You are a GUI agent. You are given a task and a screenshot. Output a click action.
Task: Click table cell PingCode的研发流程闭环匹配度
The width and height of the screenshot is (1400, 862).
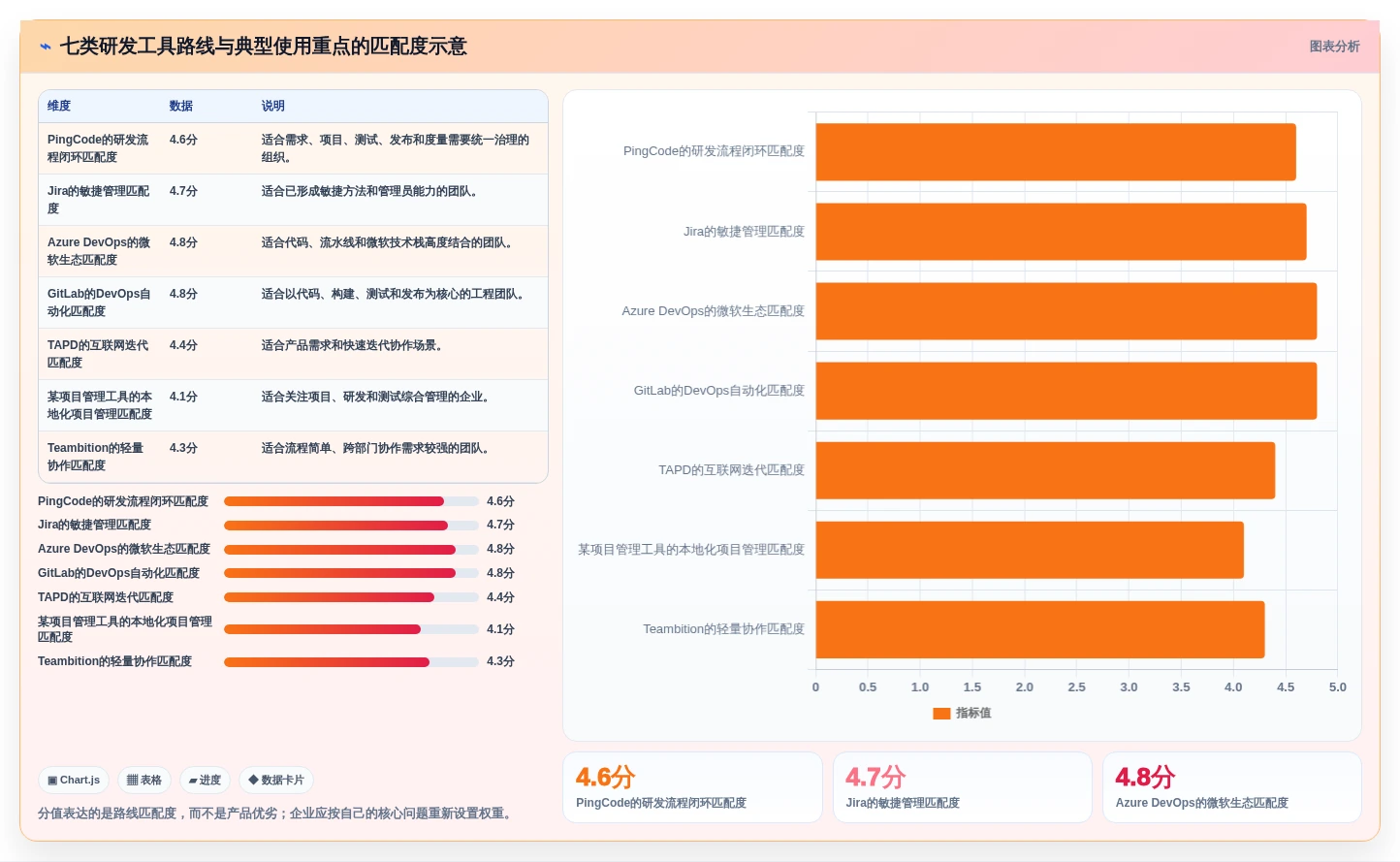pyautogui.click(x=99, y=148)
